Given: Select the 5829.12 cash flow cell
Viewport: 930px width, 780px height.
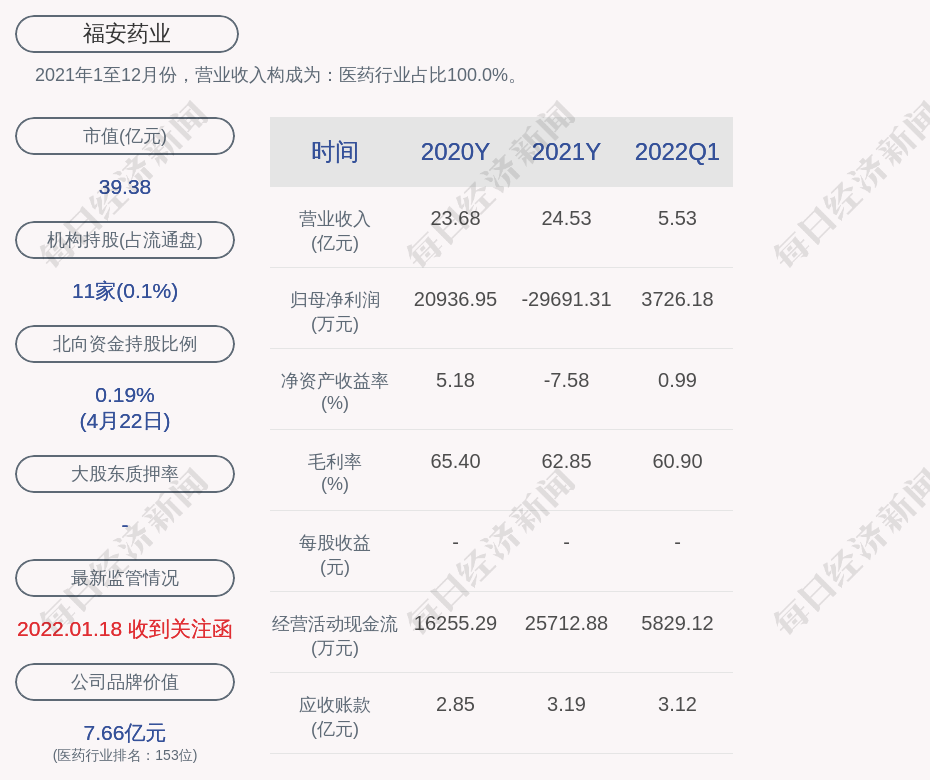Looking at the screenshot, I should (x=677, y=623).
